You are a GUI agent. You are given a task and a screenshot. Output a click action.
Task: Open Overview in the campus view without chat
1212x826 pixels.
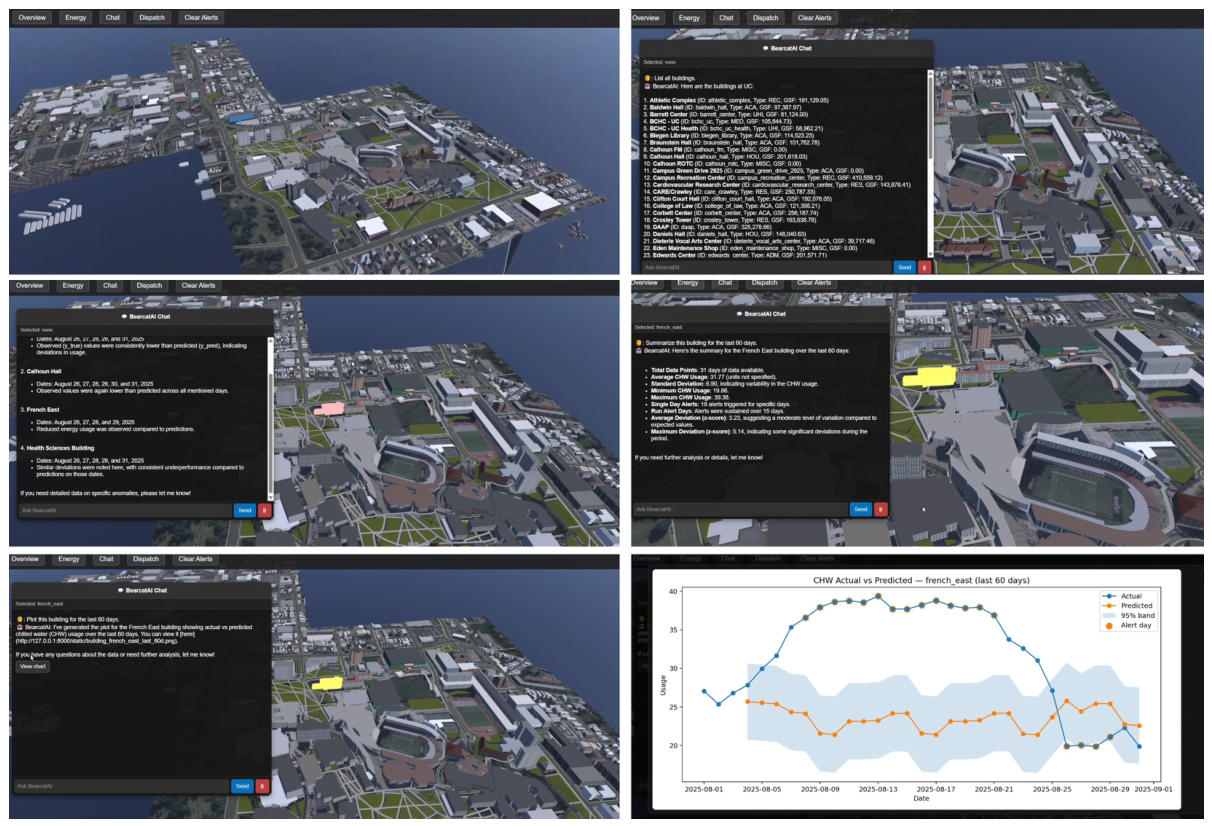click(30, 18)
